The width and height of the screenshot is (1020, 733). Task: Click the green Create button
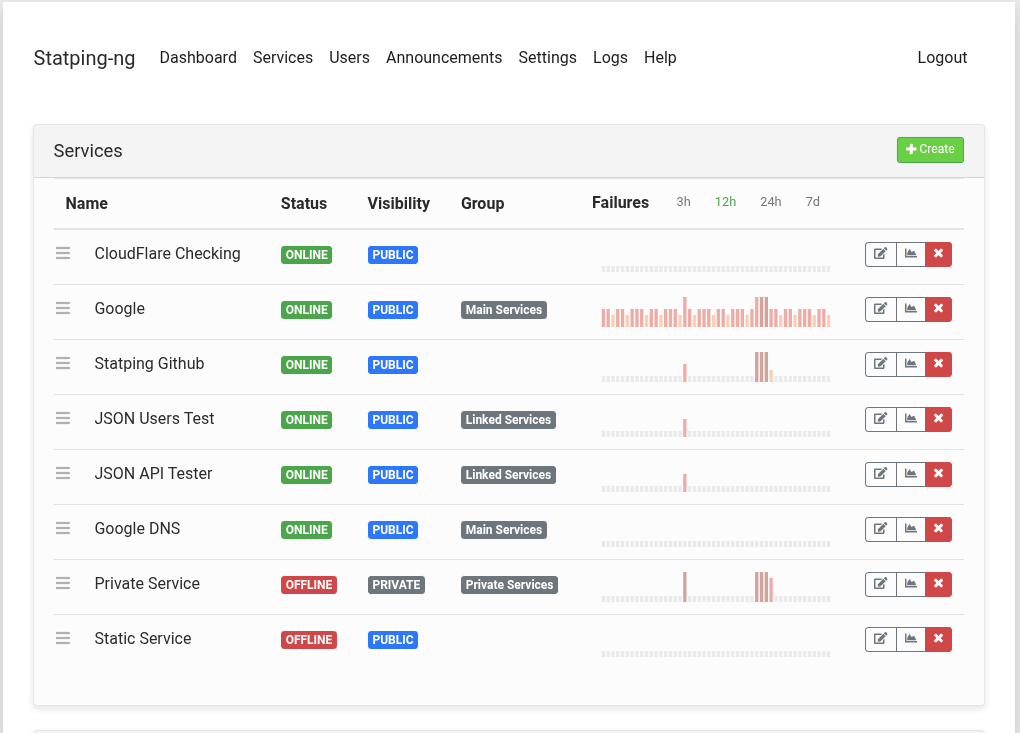click(x=930, y=150)
